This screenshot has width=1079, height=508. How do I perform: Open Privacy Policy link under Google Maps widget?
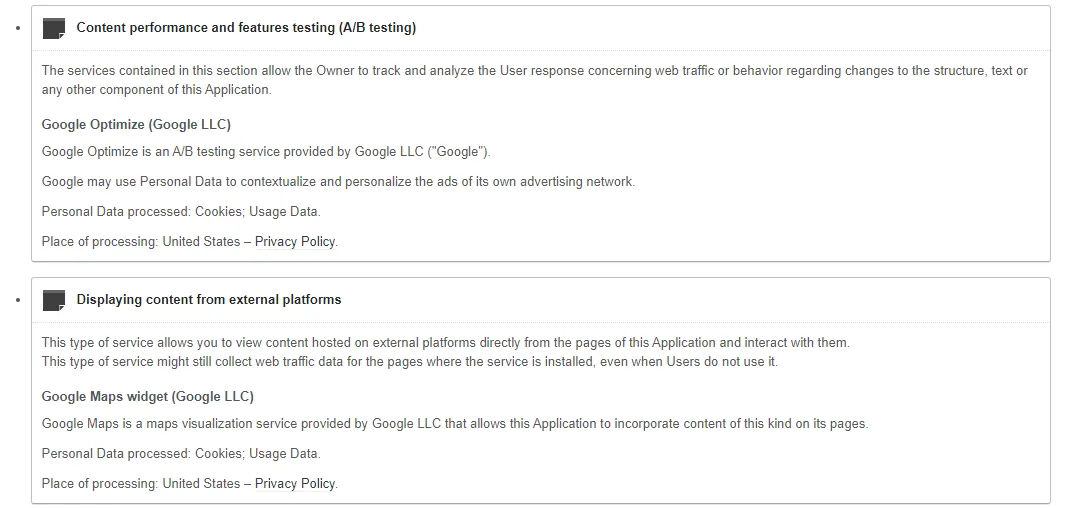(295, 483)
